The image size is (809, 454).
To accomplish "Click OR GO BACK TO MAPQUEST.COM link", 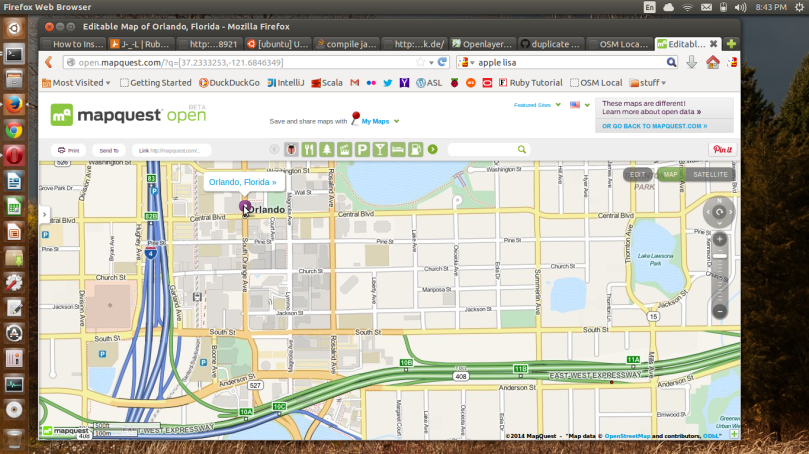I will [x=654, y=126].
